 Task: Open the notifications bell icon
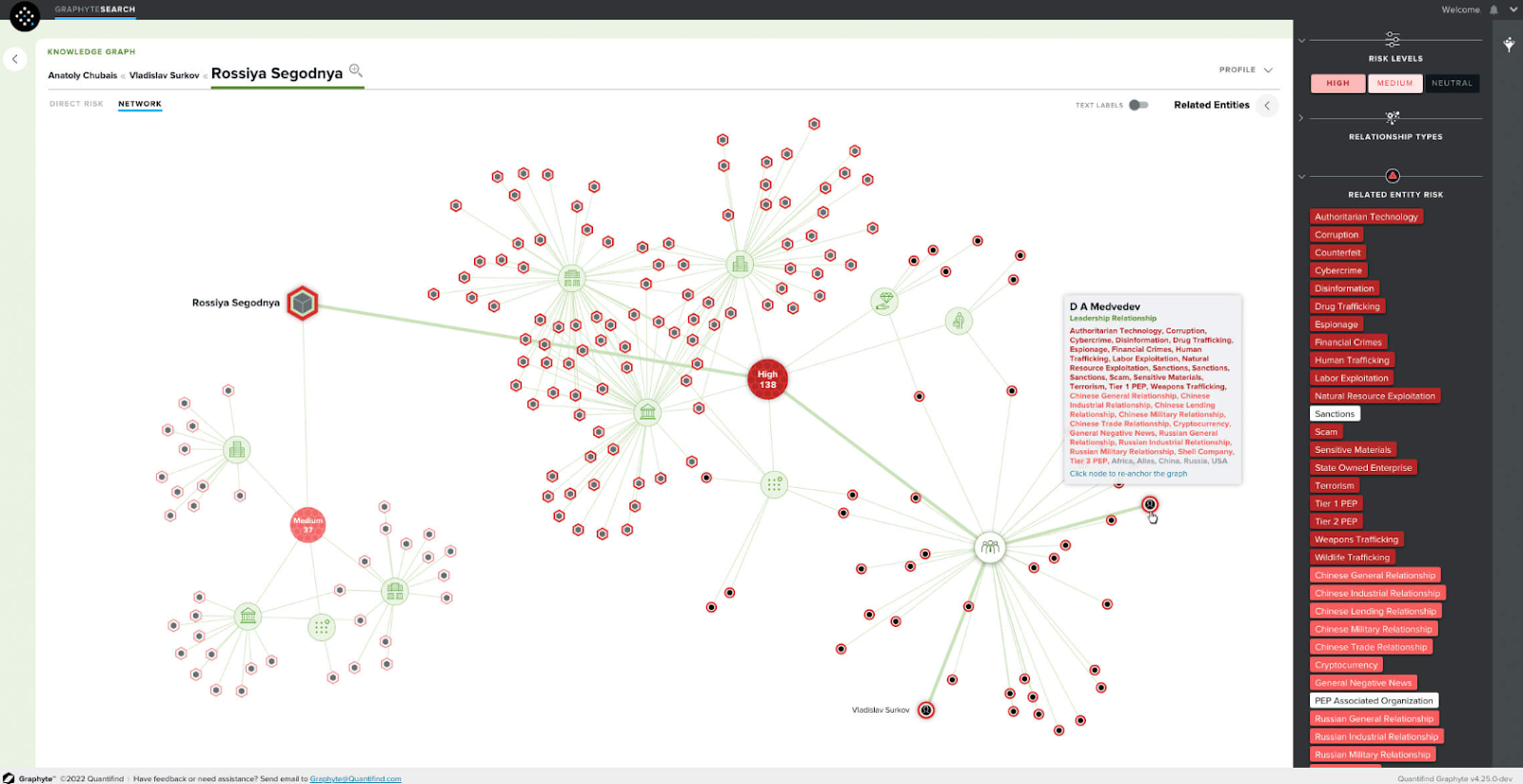(1493, 10)
